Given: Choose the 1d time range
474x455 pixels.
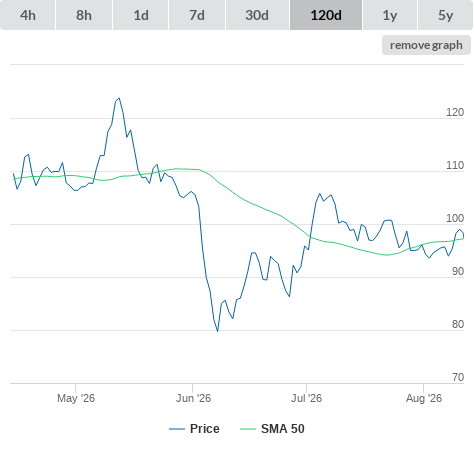Looking at the screenshot, I should pos(141,15).
